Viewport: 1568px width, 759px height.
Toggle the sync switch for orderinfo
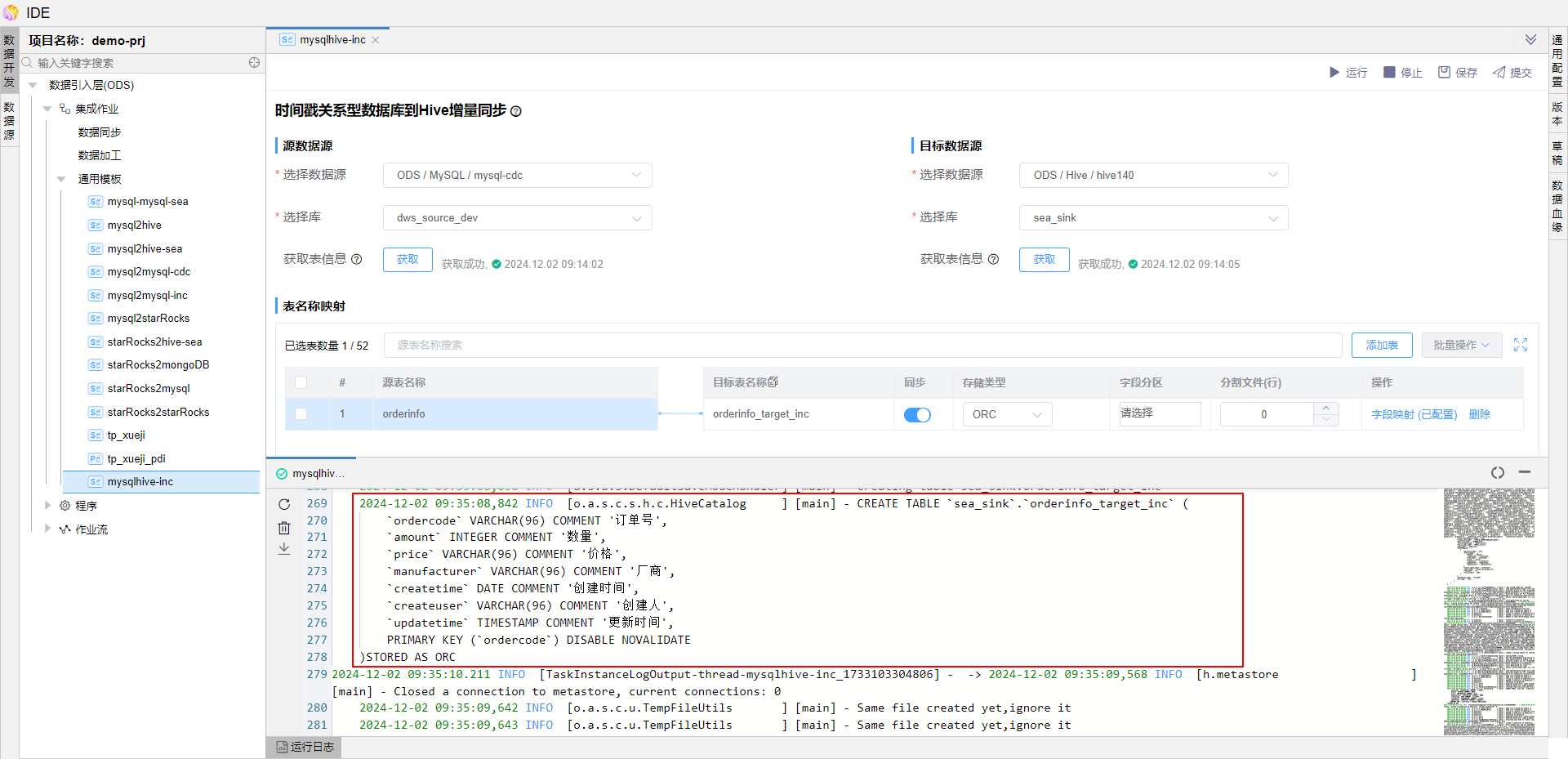(x=917, y=415)
